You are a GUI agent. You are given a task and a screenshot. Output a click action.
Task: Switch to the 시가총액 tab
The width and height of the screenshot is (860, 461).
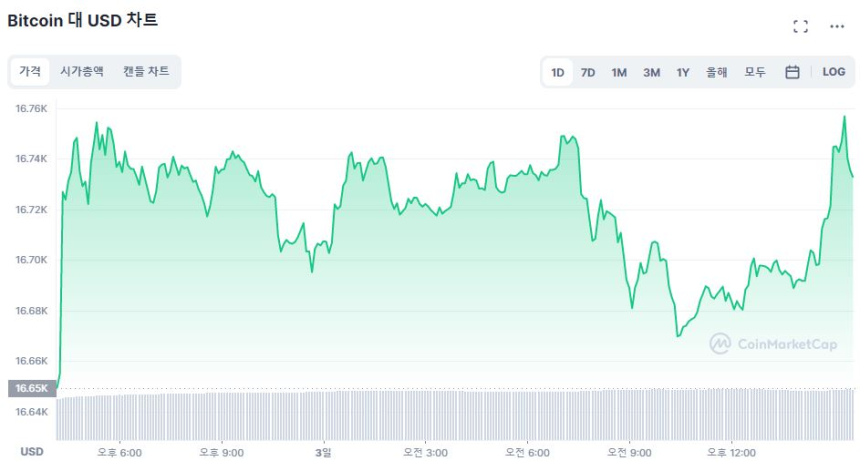tap(82, 72)
